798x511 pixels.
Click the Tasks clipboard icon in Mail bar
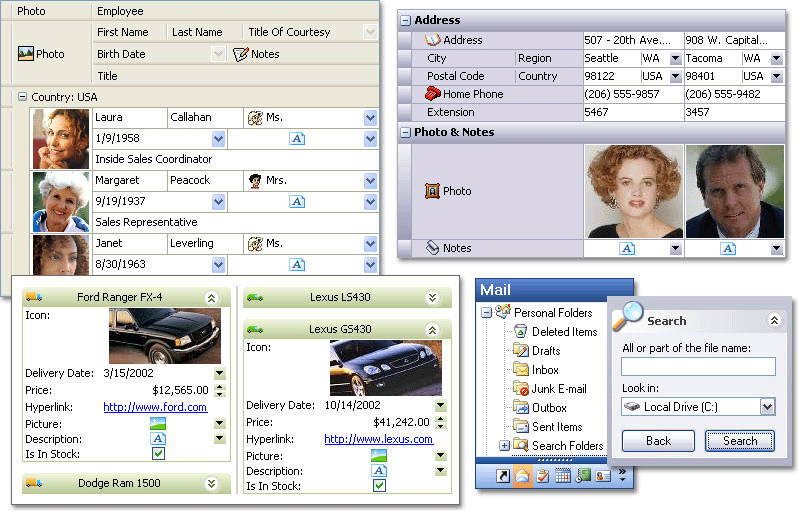(543, 476)
